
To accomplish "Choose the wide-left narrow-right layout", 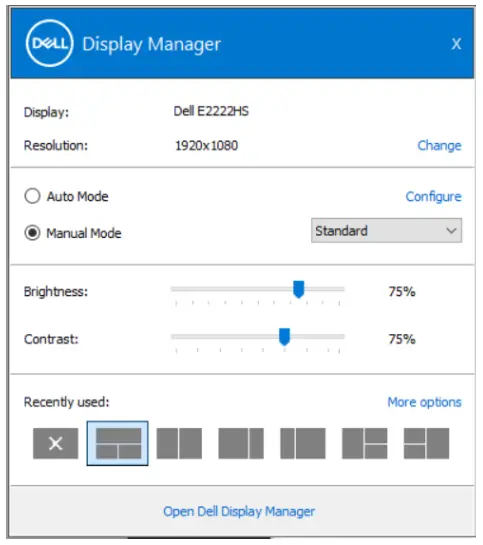I will point(241,444).
